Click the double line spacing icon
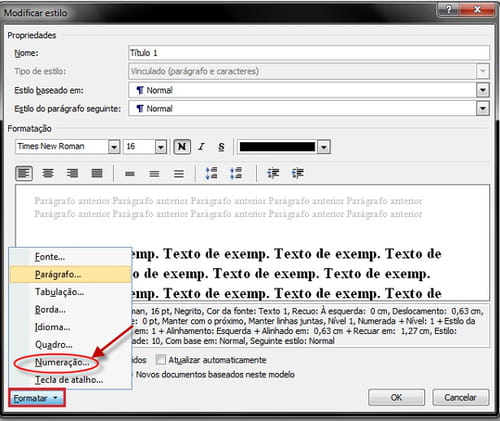The width and height of the screenshot is (500, 421). coord(179,174)
